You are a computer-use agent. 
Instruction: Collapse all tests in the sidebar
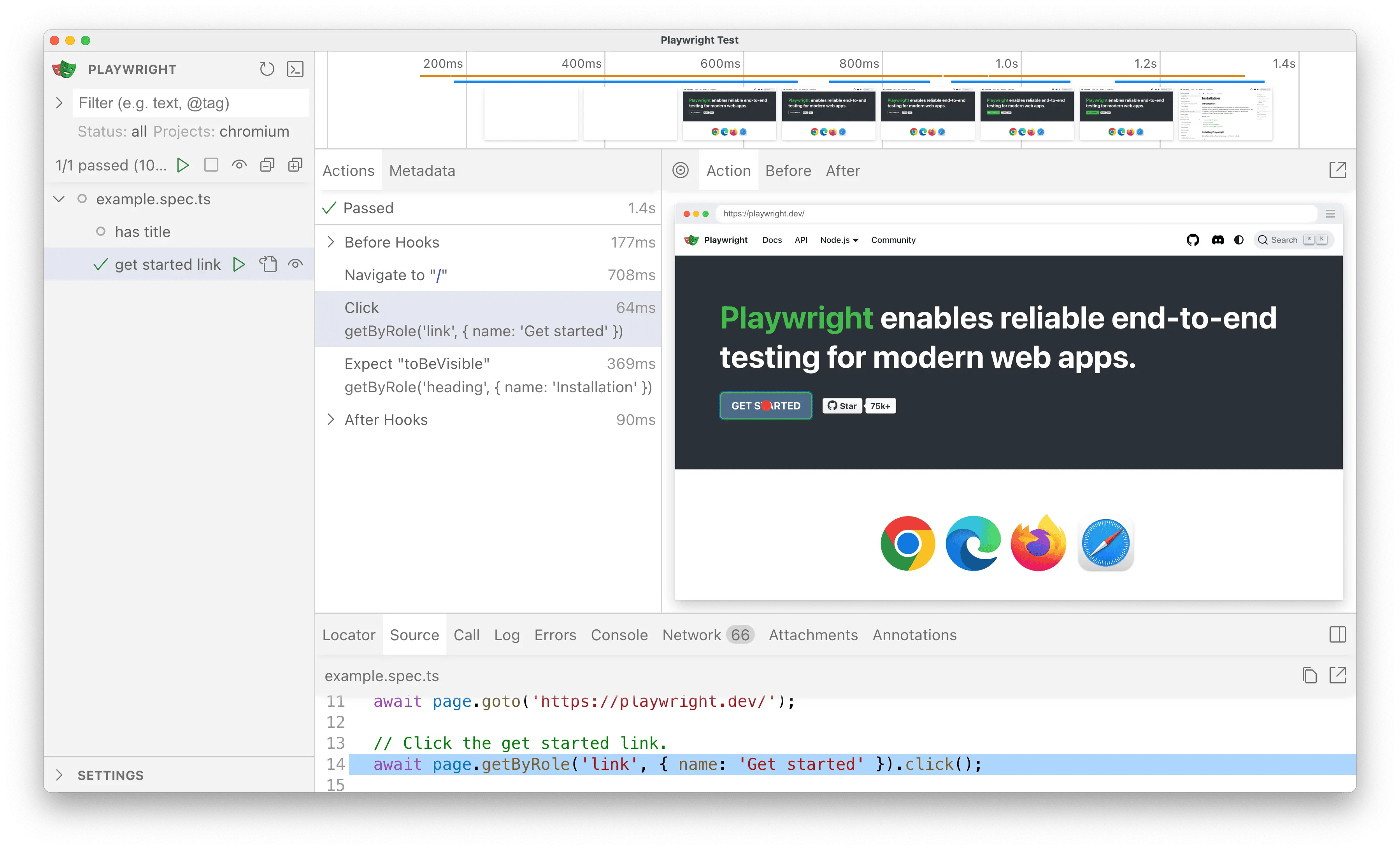[x=267, y=165]
